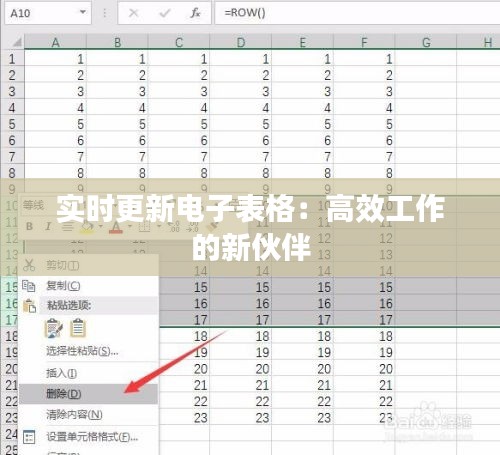Click the cancel X icon in formula bar

pyautogui.click(x=134, y=13)
